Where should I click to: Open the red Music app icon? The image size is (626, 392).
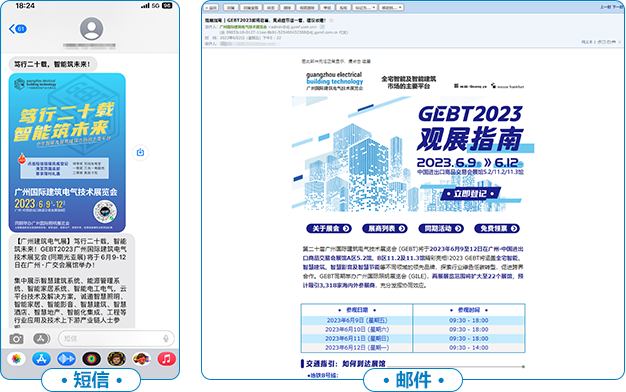(x=166, y=359)
